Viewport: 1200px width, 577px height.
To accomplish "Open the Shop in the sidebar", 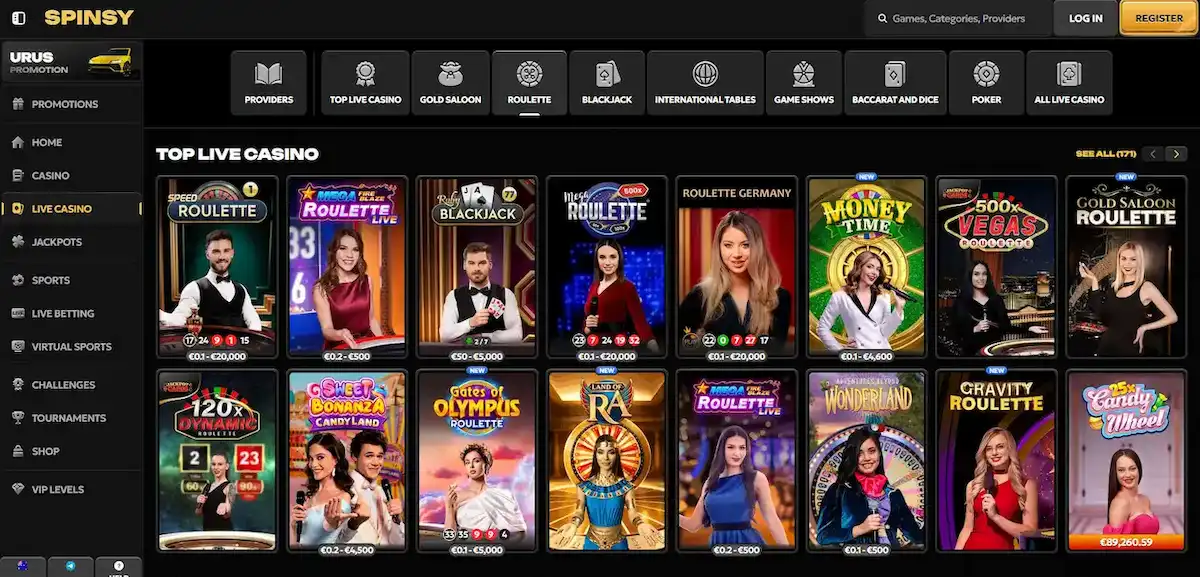I will tap(45, 451).
